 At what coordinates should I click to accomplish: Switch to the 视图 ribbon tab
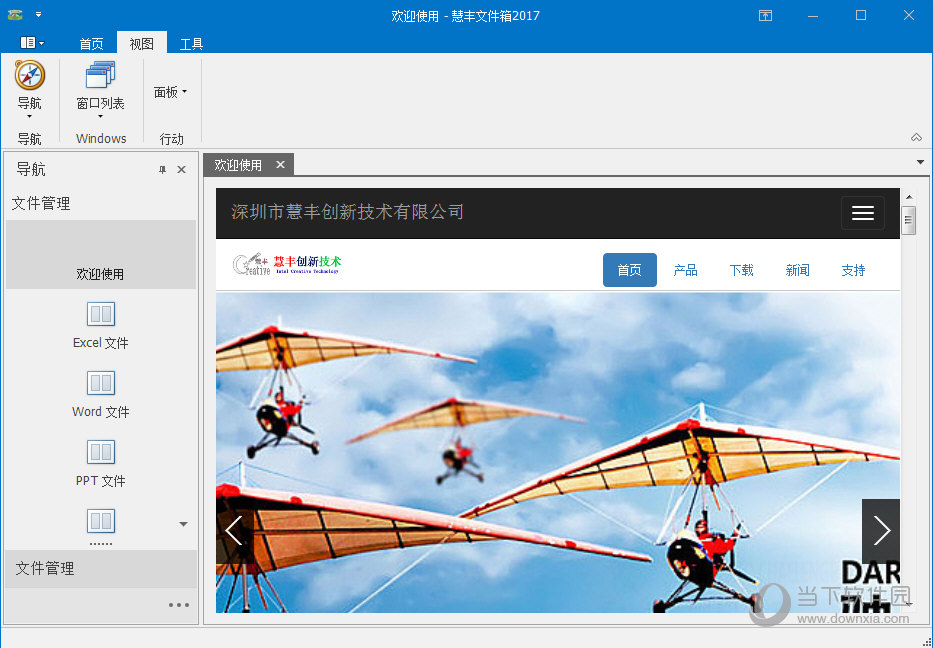coord(142,43)
